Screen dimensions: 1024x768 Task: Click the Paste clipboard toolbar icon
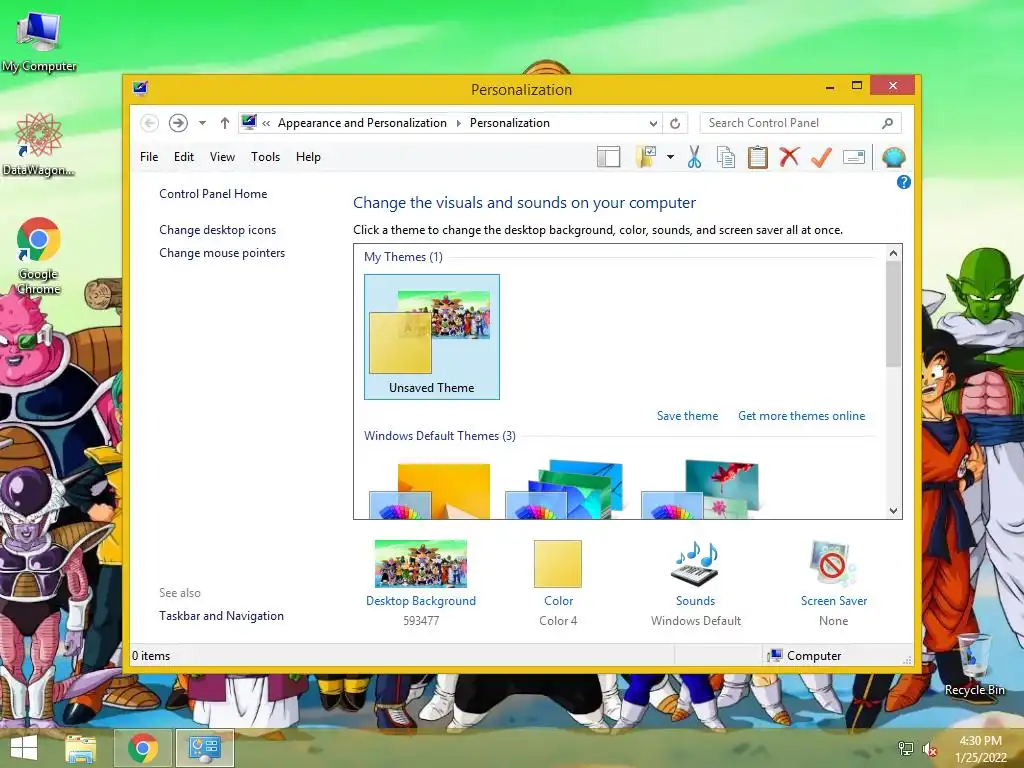[x=758, y=157]
